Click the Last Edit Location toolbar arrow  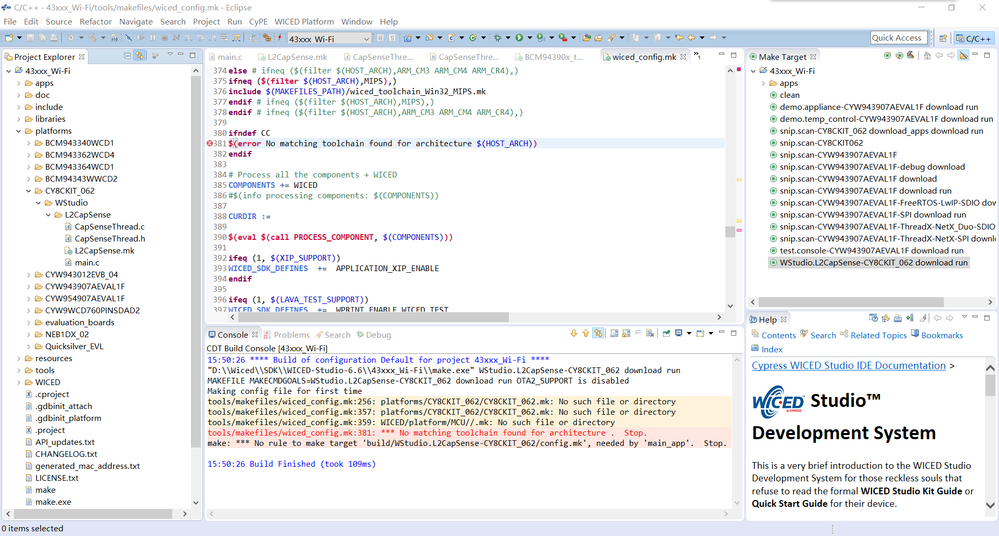tap(679, 38)
